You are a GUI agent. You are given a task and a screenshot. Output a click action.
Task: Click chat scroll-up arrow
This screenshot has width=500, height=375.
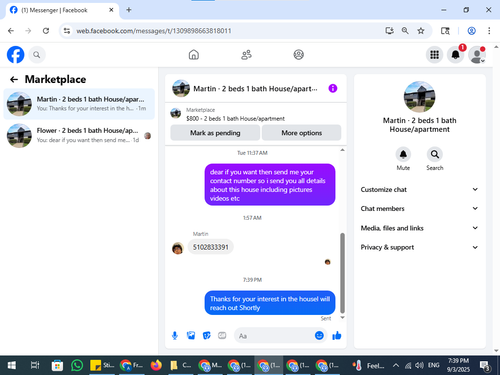coord(342,150)
